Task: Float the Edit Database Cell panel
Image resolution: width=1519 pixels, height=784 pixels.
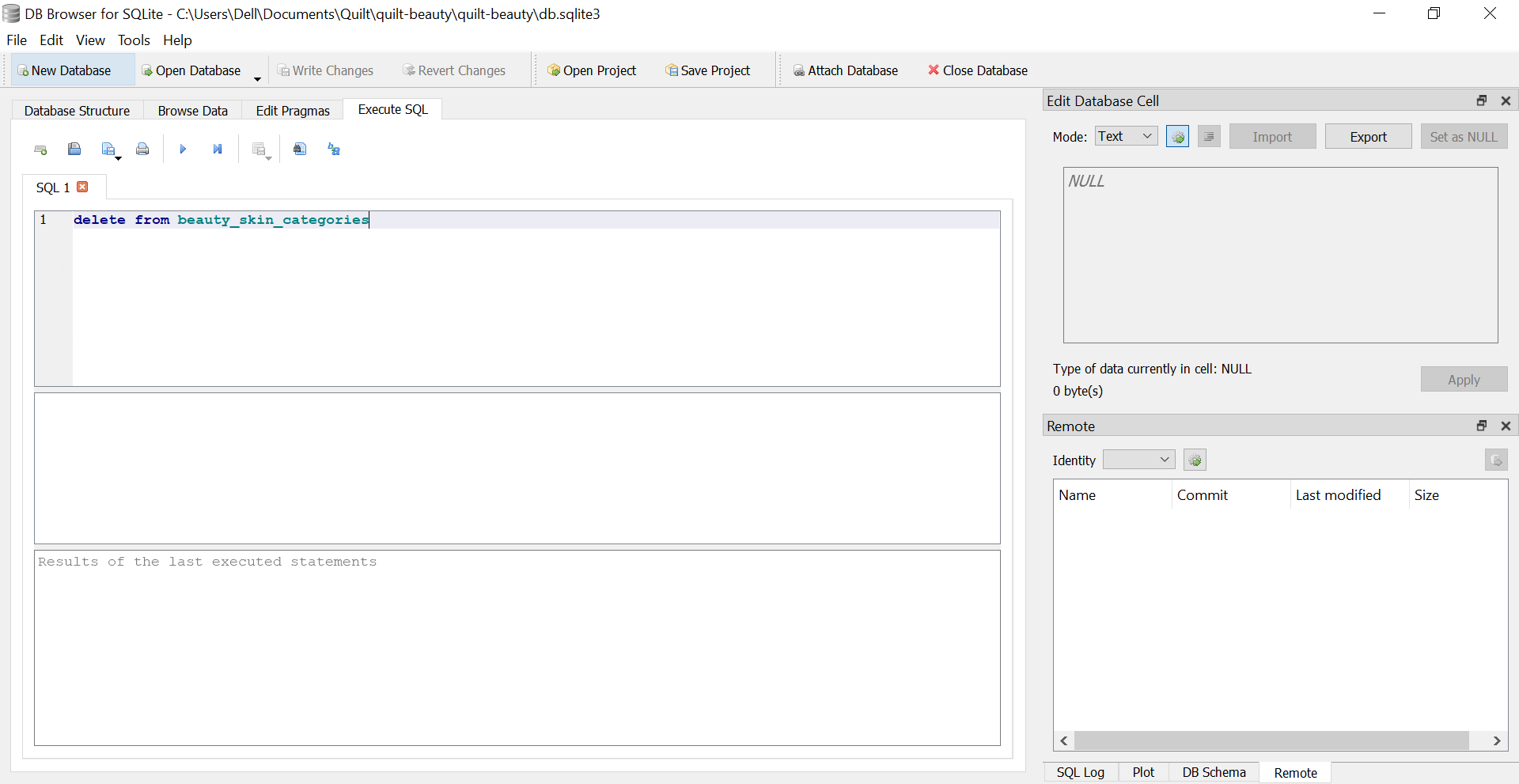Action: click(1482, 100)
